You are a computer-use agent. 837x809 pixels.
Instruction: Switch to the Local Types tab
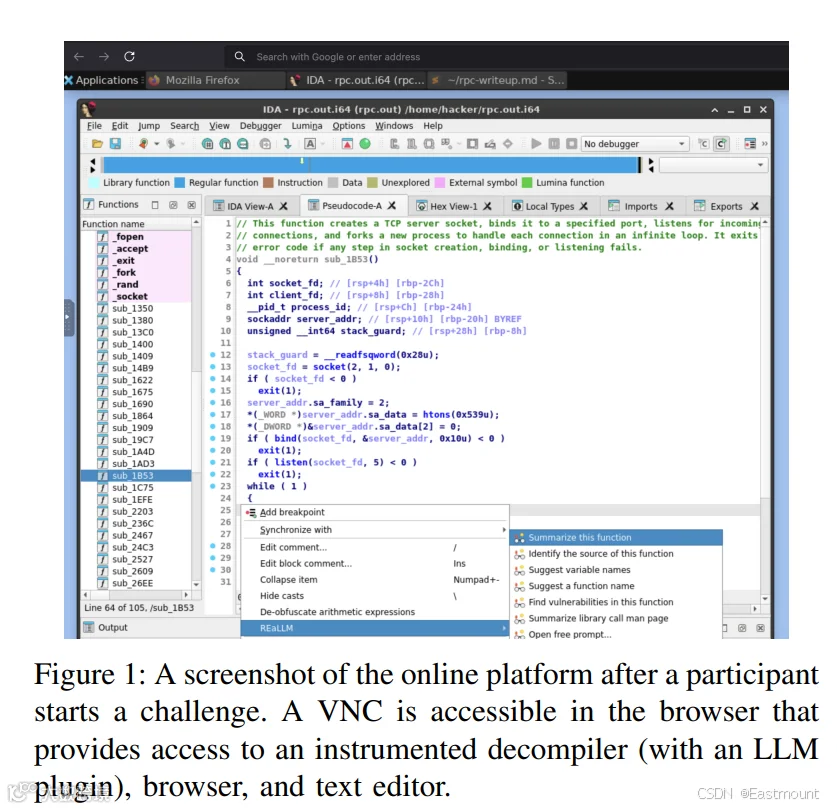click(550, 207)
